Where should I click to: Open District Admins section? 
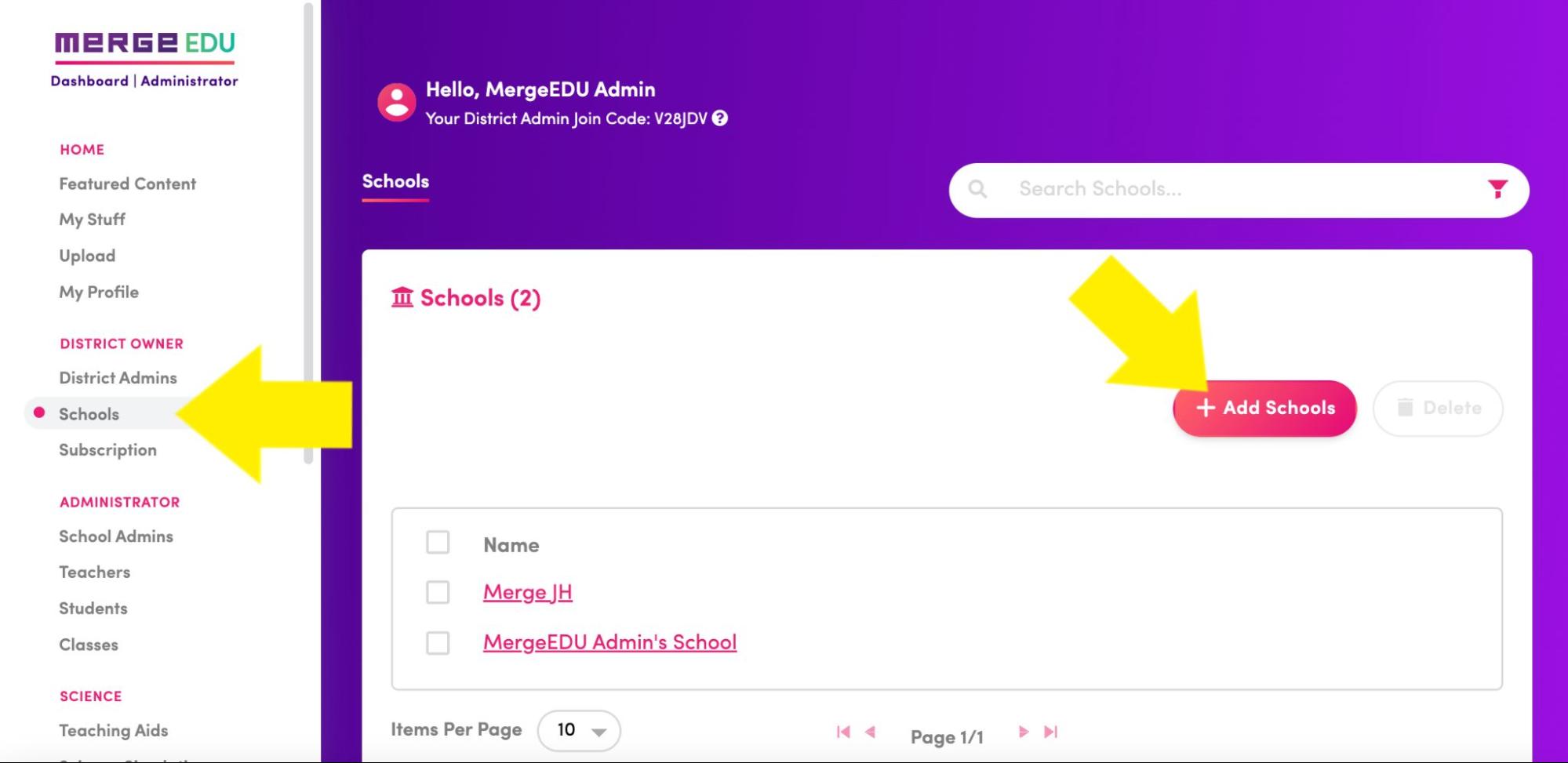coord(118,378)
